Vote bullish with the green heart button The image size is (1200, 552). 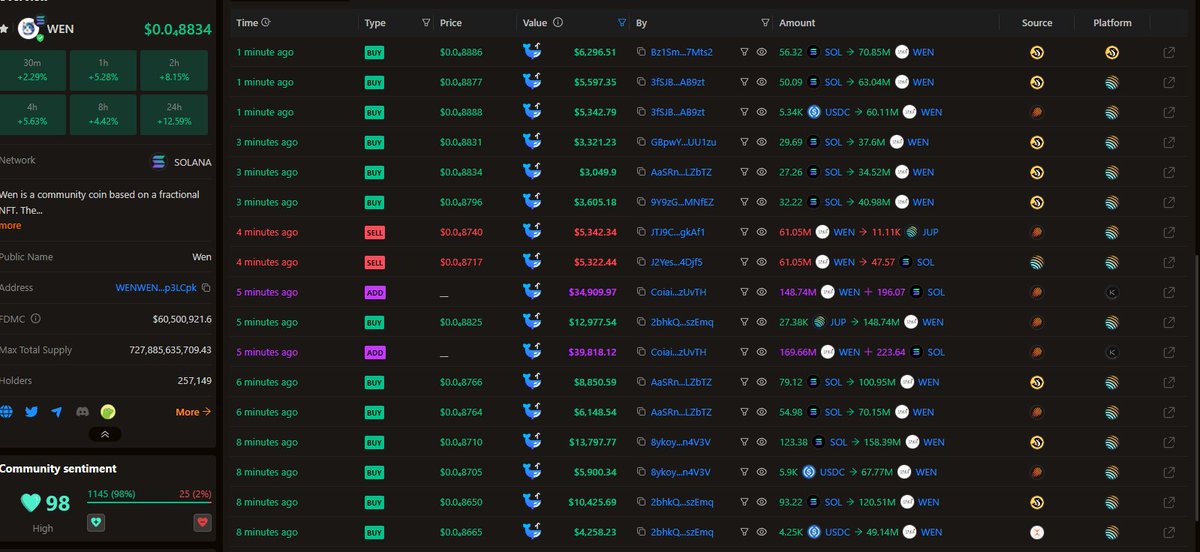pos(96,522)
